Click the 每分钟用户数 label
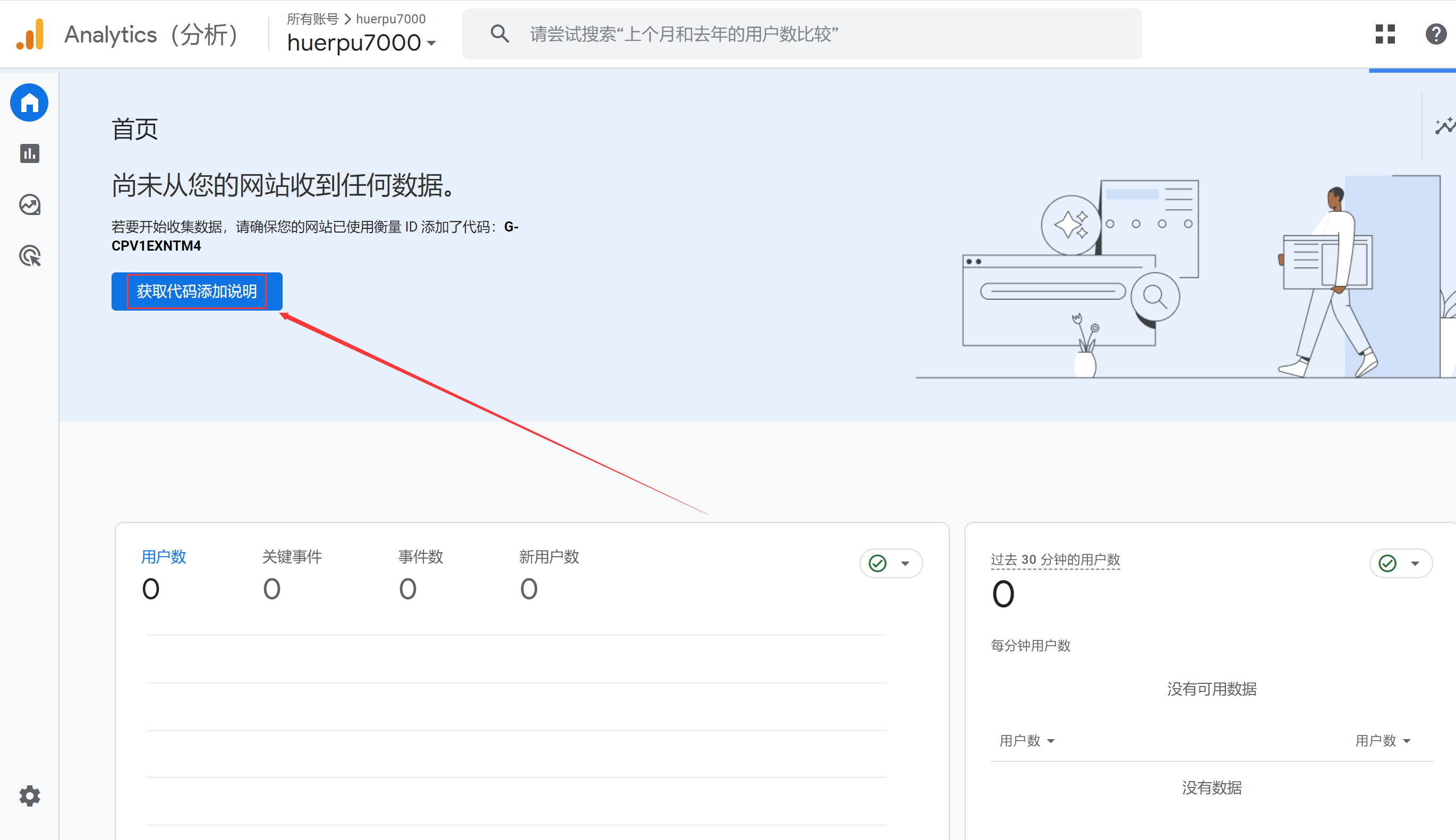 point(1031,646)
